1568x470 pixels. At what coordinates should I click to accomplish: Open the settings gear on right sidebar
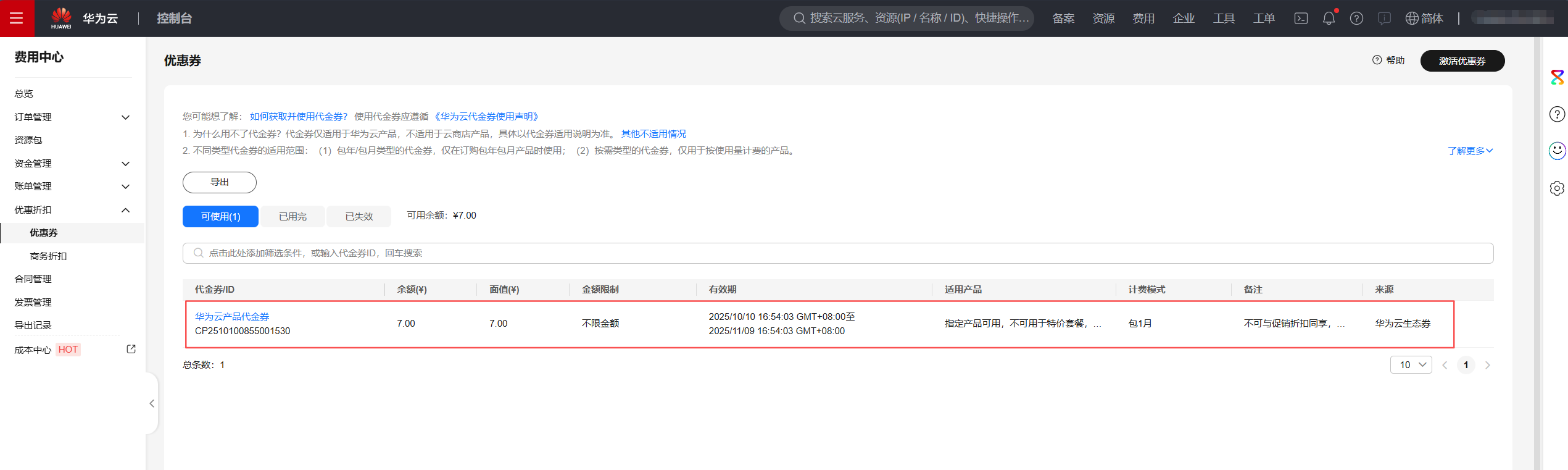coord(1557,188)
